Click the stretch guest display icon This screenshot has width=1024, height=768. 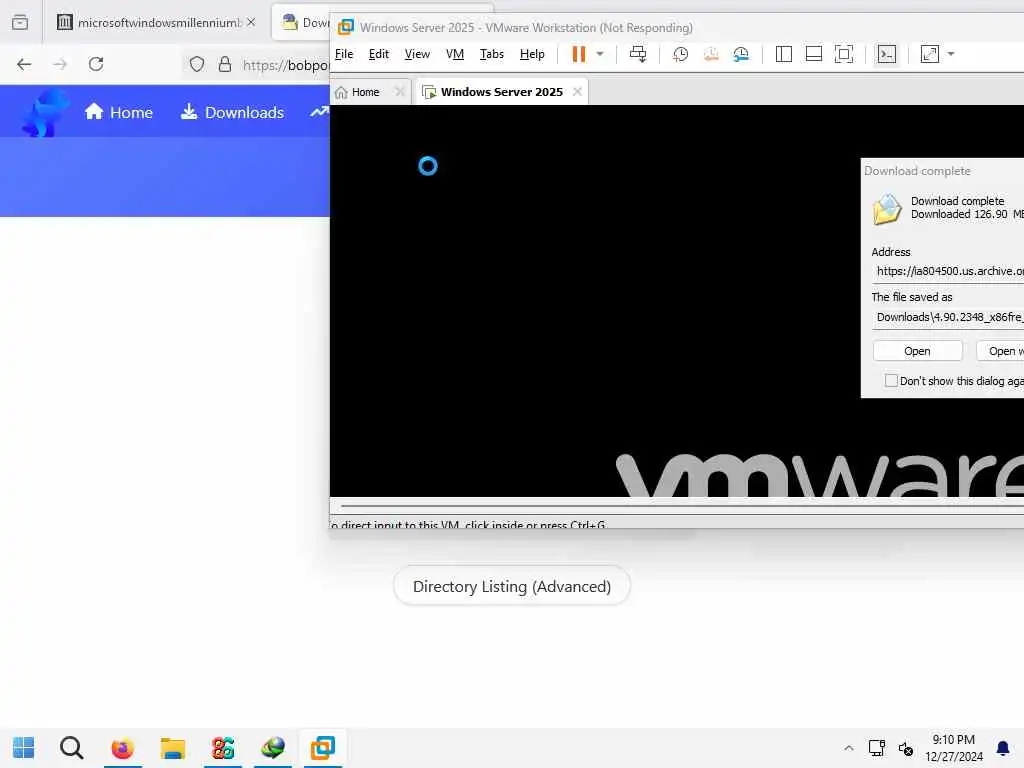pos(929,54)
